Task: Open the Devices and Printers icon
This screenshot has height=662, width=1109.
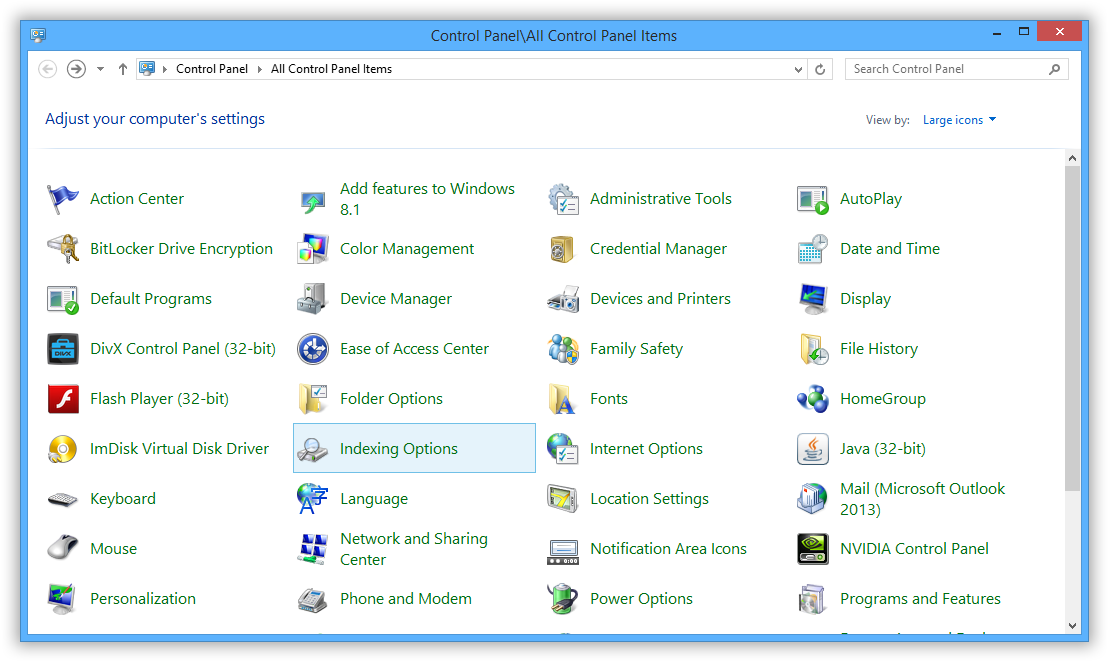Action: pos(563,299)
